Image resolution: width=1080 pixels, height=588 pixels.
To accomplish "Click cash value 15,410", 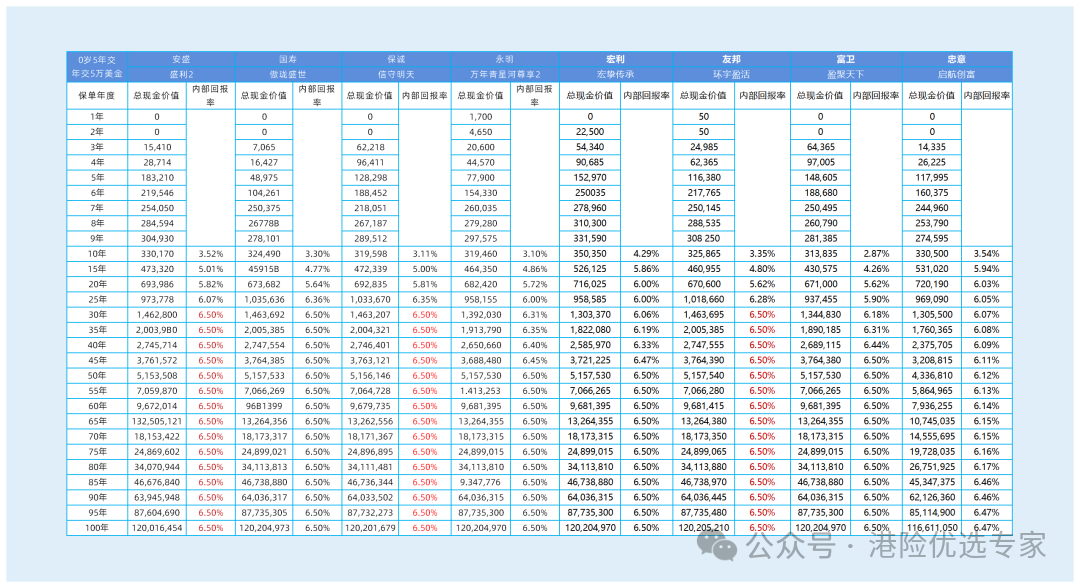I will (x=157, y=147).
